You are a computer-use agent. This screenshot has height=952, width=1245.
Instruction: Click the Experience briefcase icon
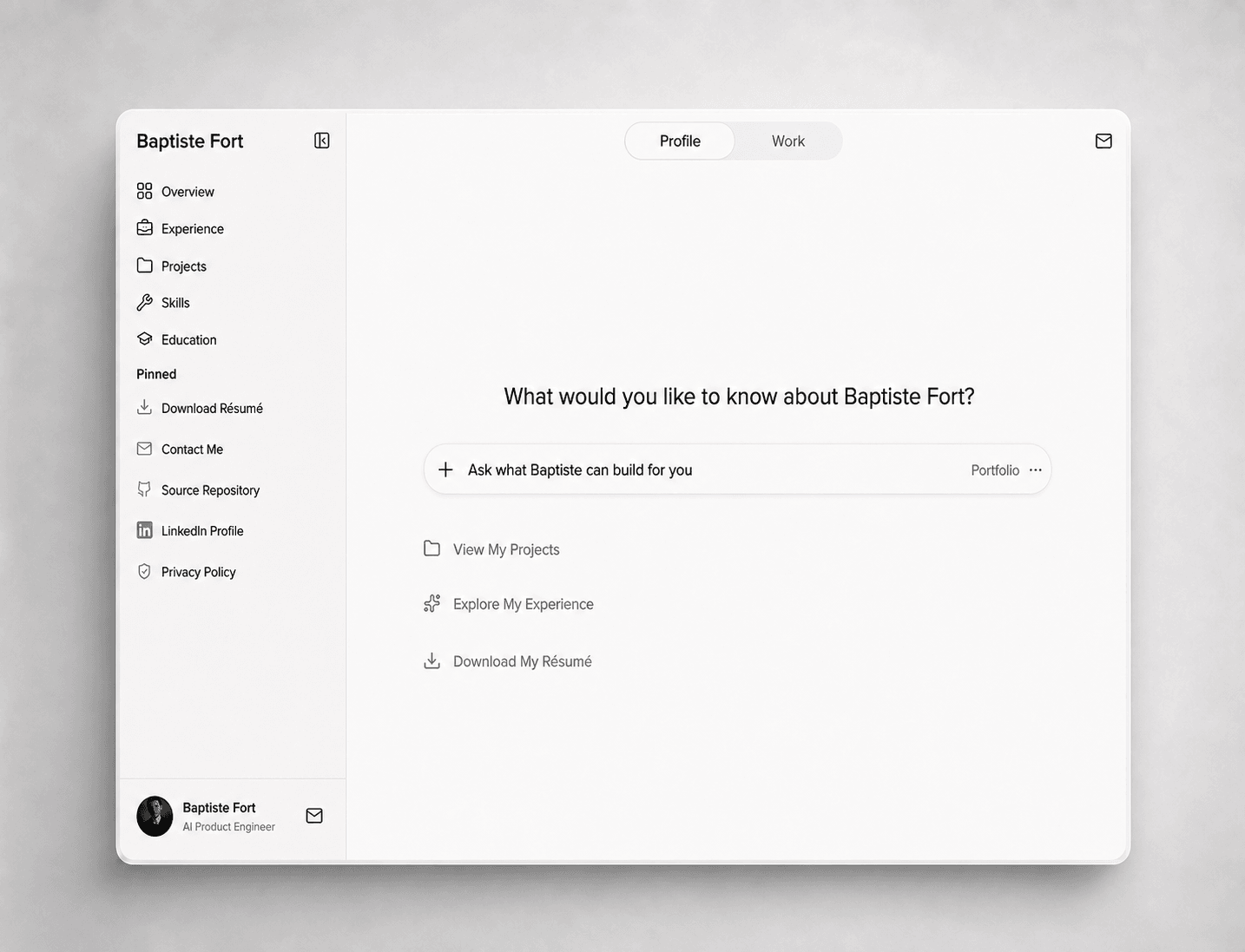coord(145,228)
